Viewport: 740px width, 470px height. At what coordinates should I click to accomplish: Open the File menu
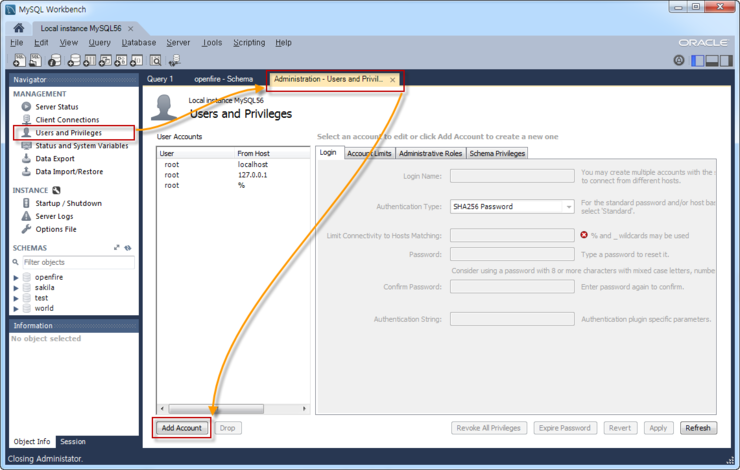(17, 42)
